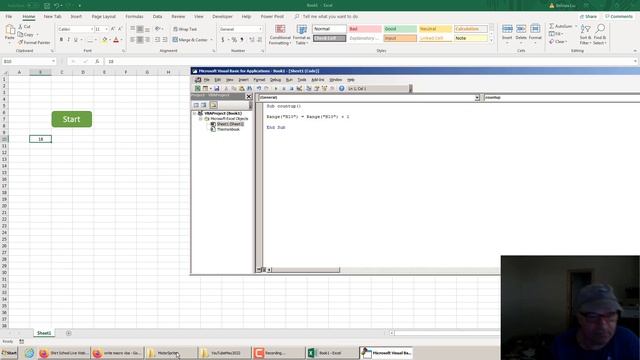Click the AutoSum sigma icon
Image resolution: width=640 pixels, height=360 pixels.
tap(551, 26)
